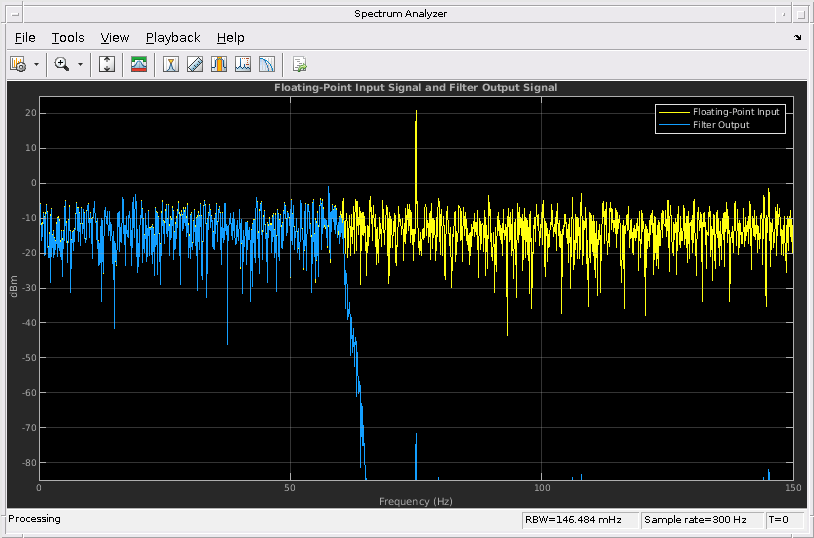
Task: Click the ruler measurement toolbar icon
Action: 195,64
